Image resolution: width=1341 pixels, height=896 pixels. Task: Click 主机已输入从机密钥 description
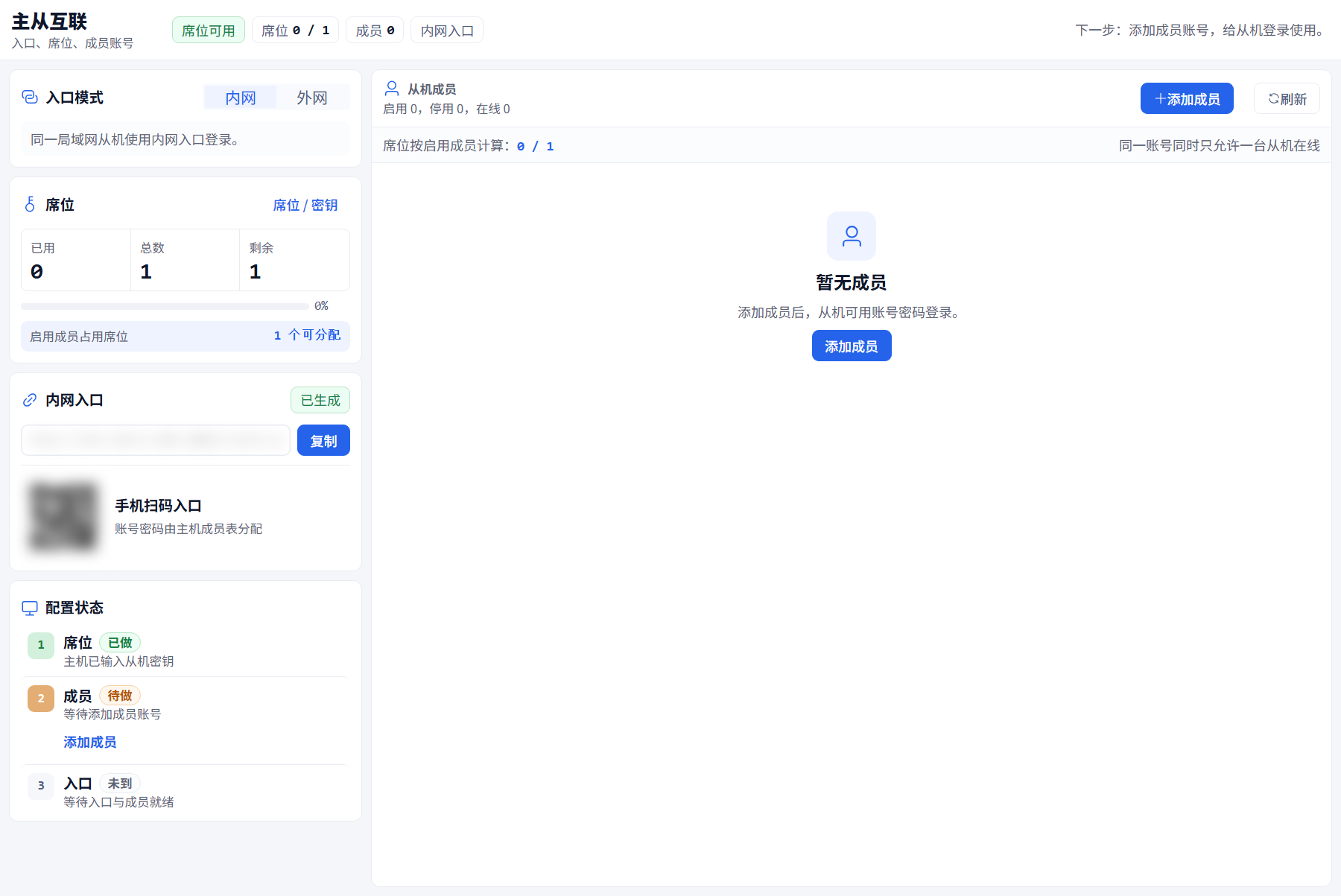(x=118, y=661)
